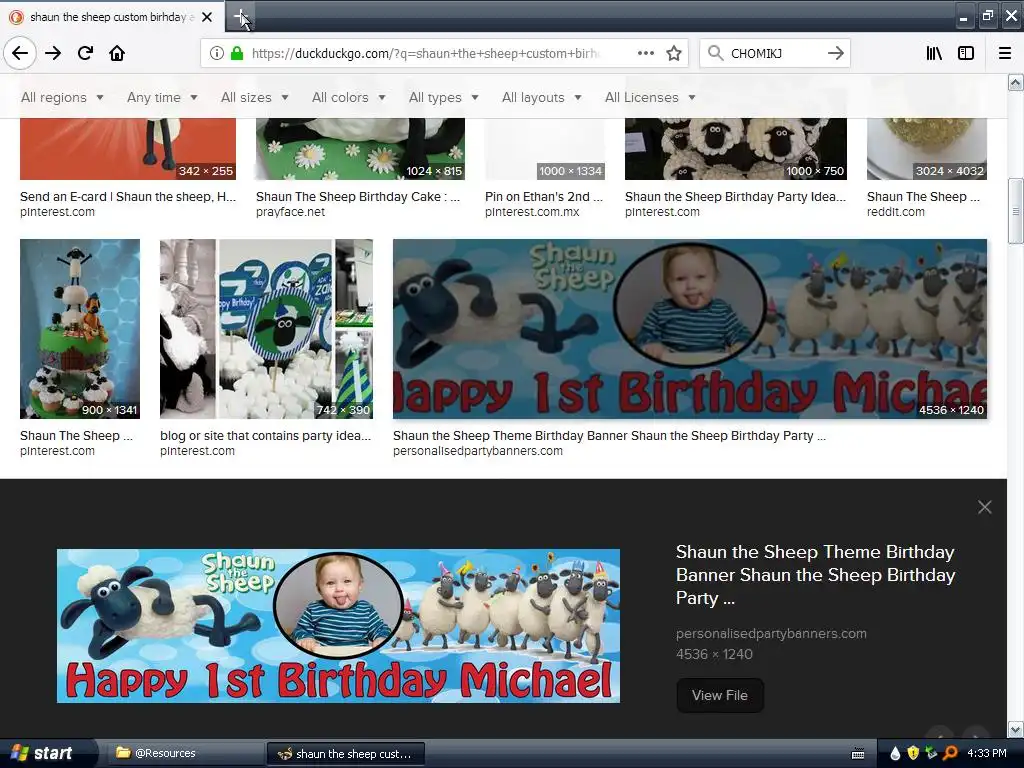Viewport: 1024px width, 768px height.
Task: Open 'blog or site that contains party idea' link
Action: [x=265, y=436]
